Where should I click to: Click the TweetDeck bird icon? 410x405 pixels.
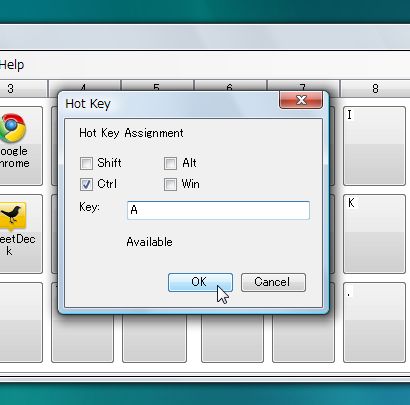(x=12, y=216)
